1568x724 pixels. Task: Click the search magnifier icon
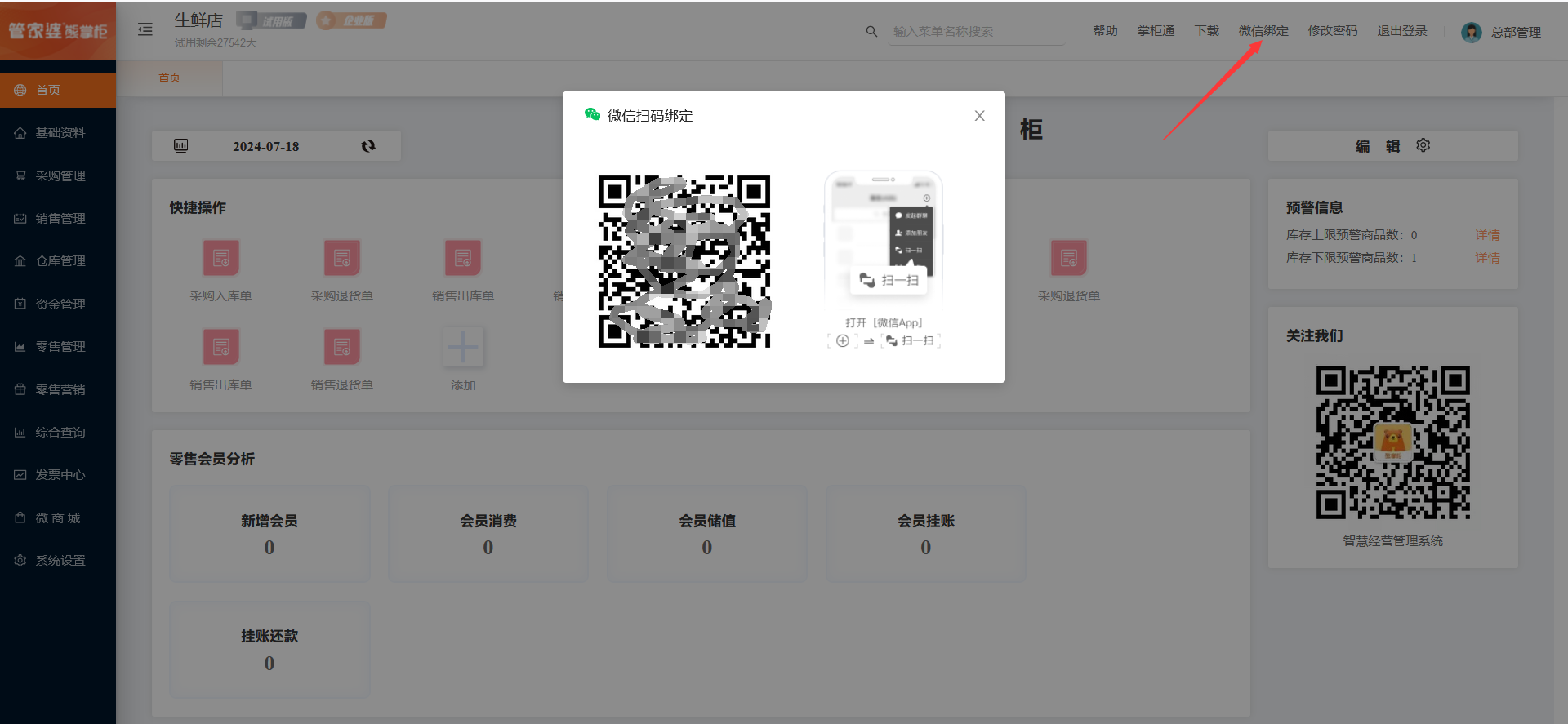click(871, 31)
